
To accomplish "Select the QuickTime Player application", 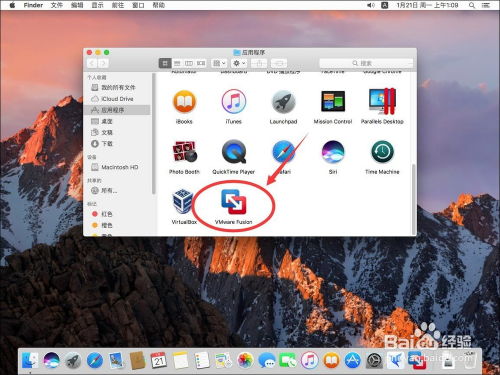I will [x=234, y=152].
